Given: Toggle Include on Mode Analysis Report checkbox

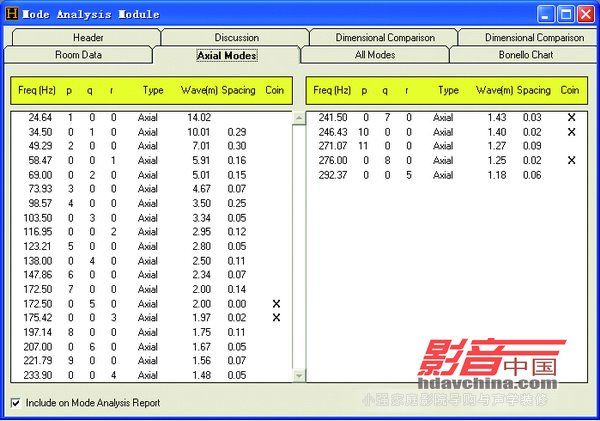Looking at the screenshot, I should [x=14, y=403].
